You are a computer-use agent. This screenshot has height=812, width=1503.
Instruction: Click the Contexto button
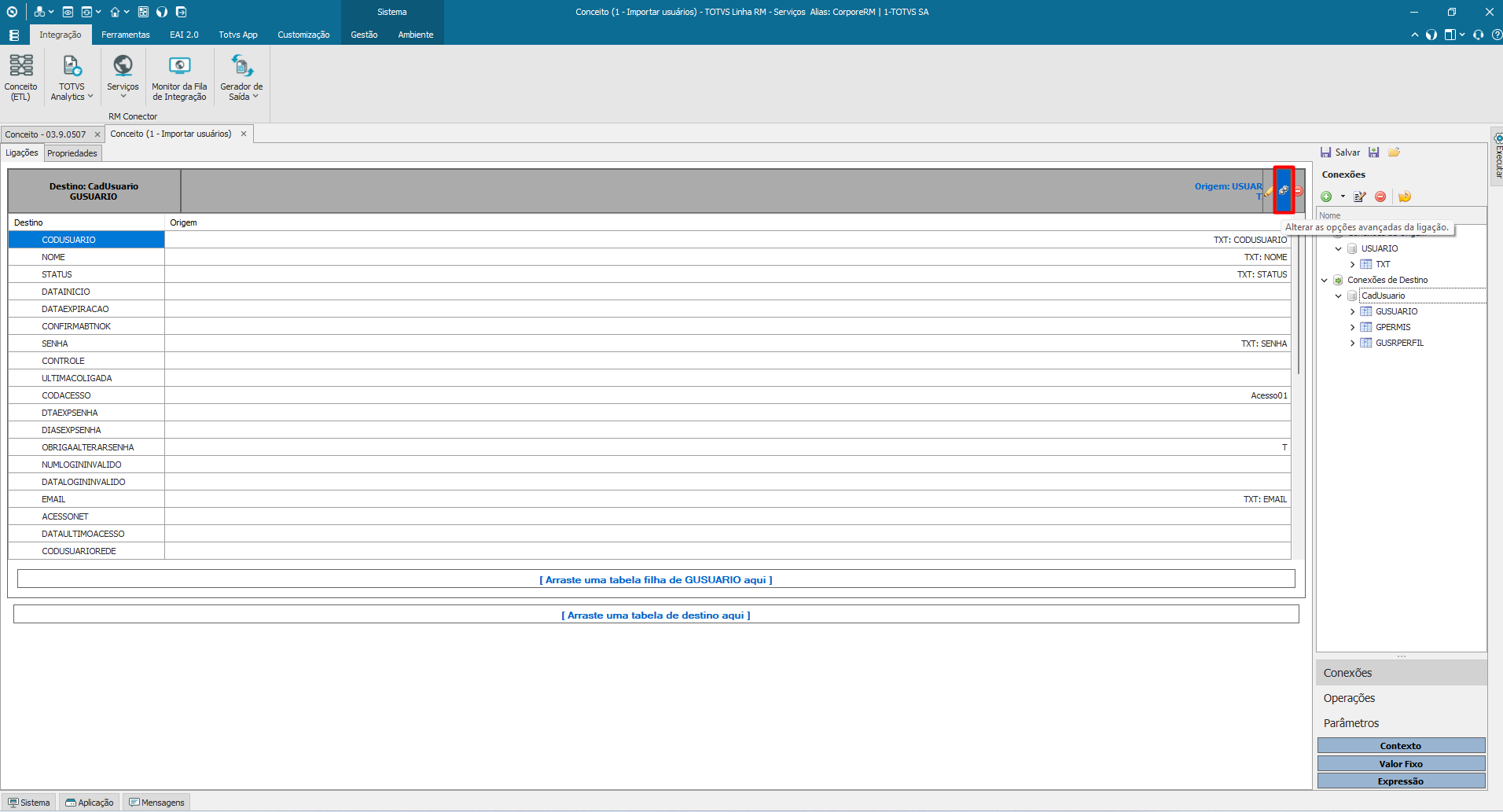pos(1401,746)
